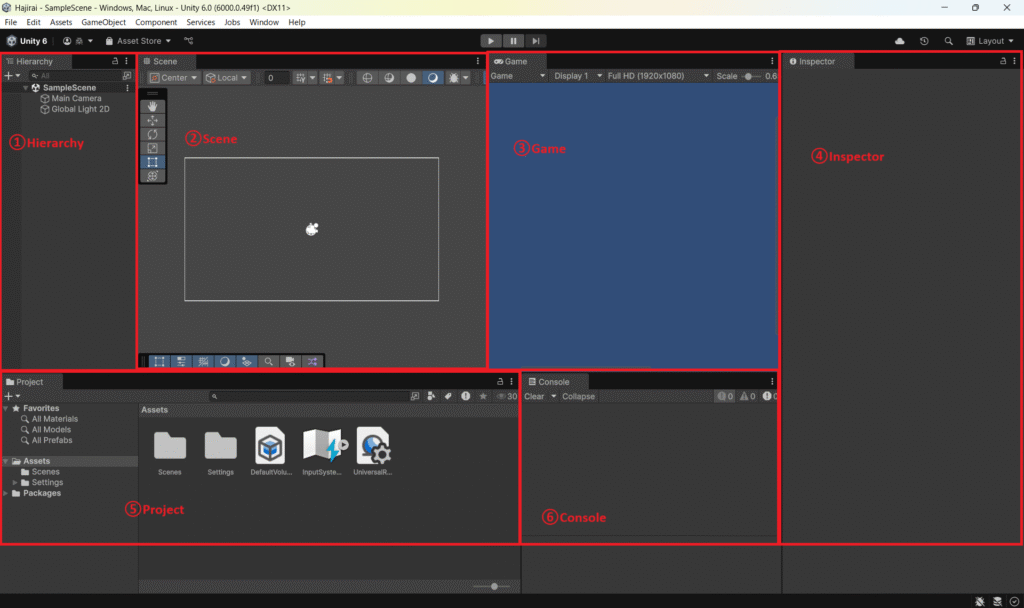Click the Pause button
Screen dimensions: 1024x608
click(513, 40)
